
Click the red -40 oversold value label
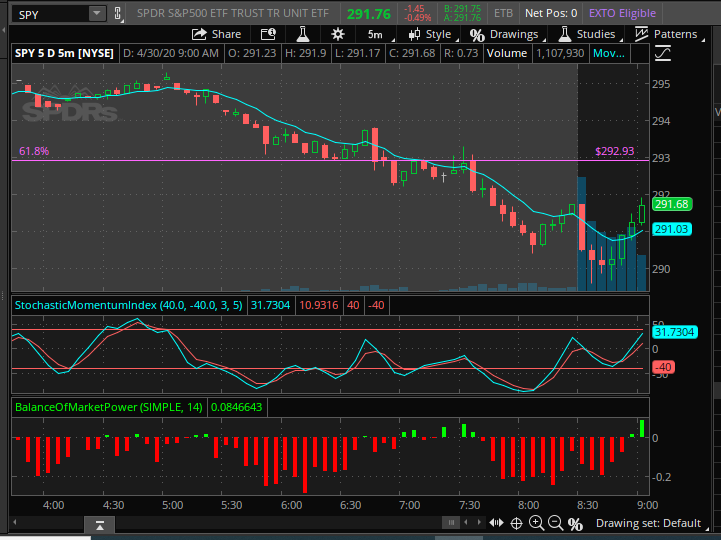(377, 305)
